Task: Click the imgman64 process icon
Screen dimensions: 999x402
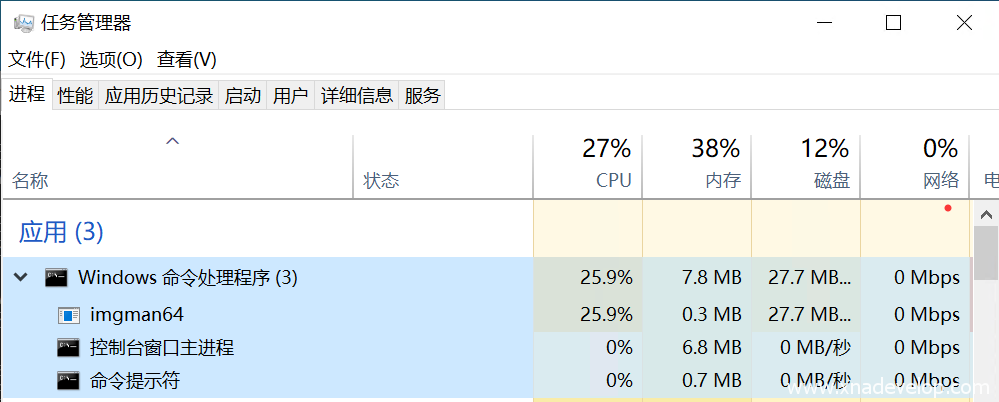Action: 69,315
